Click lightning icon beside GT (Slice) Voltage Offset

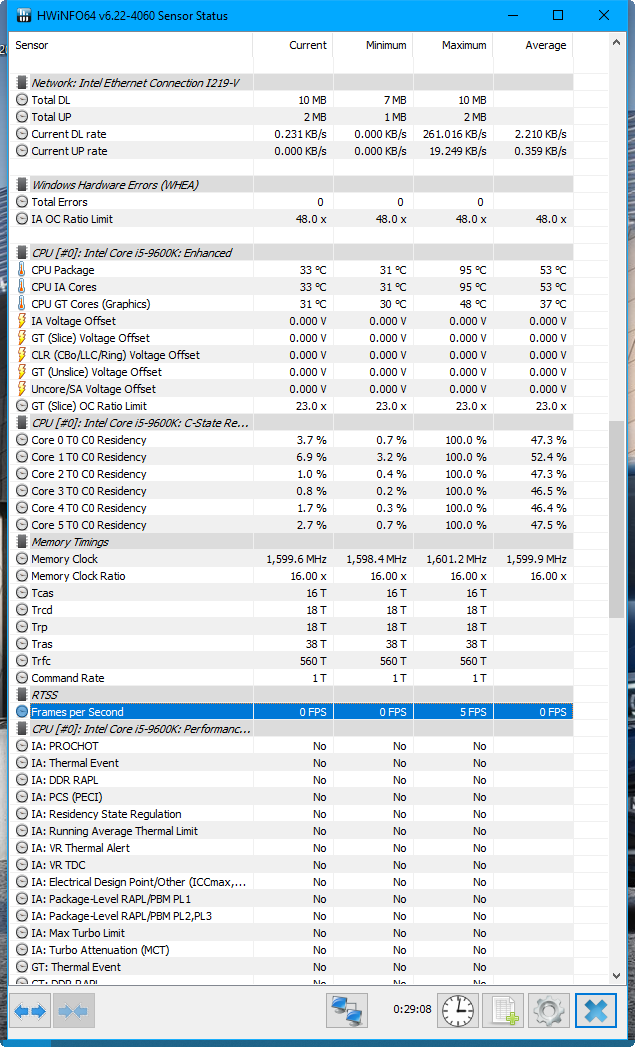pyautogui.click(x=22, y=338)
